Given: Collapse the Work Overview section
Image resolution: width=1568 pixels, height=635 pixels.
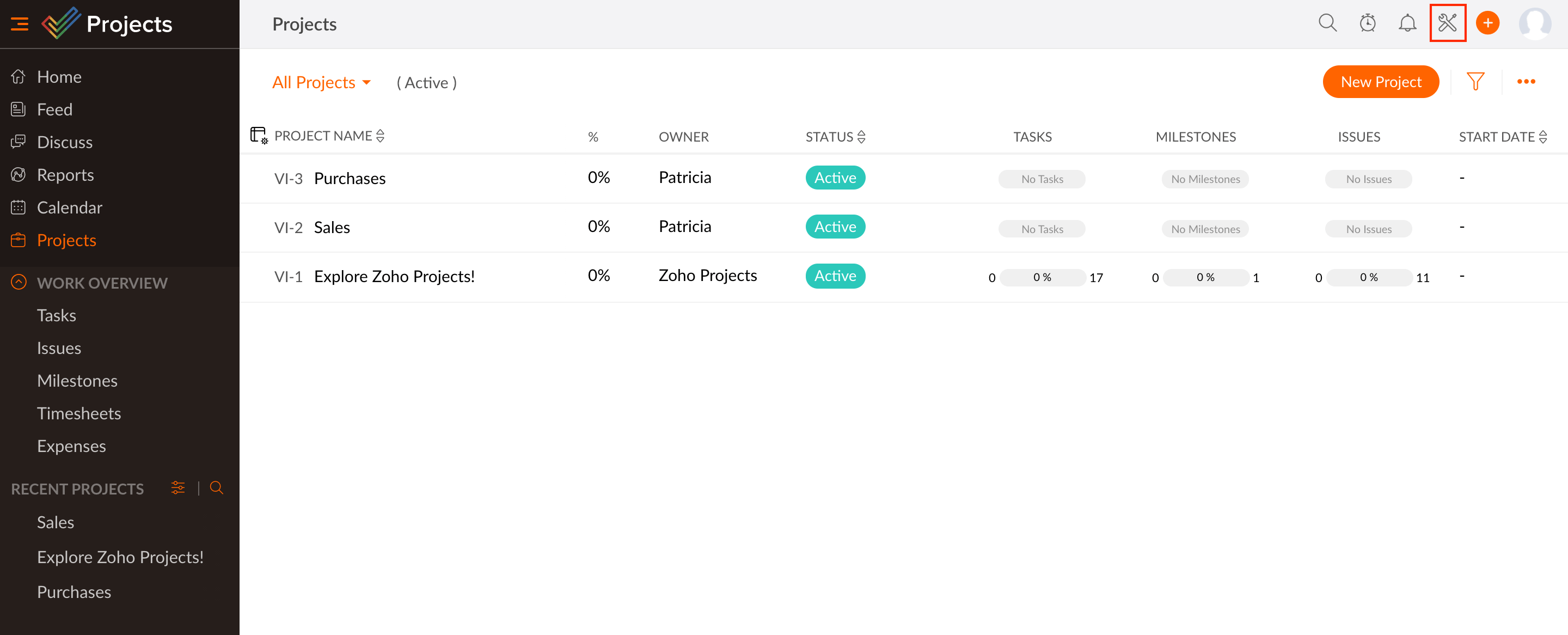Looking at the screenshot, I should (19, 283).
